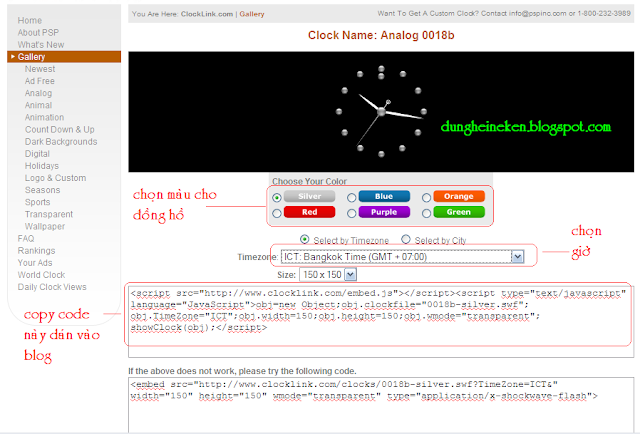Select the Green color radio button

click(x=427, y=213)
